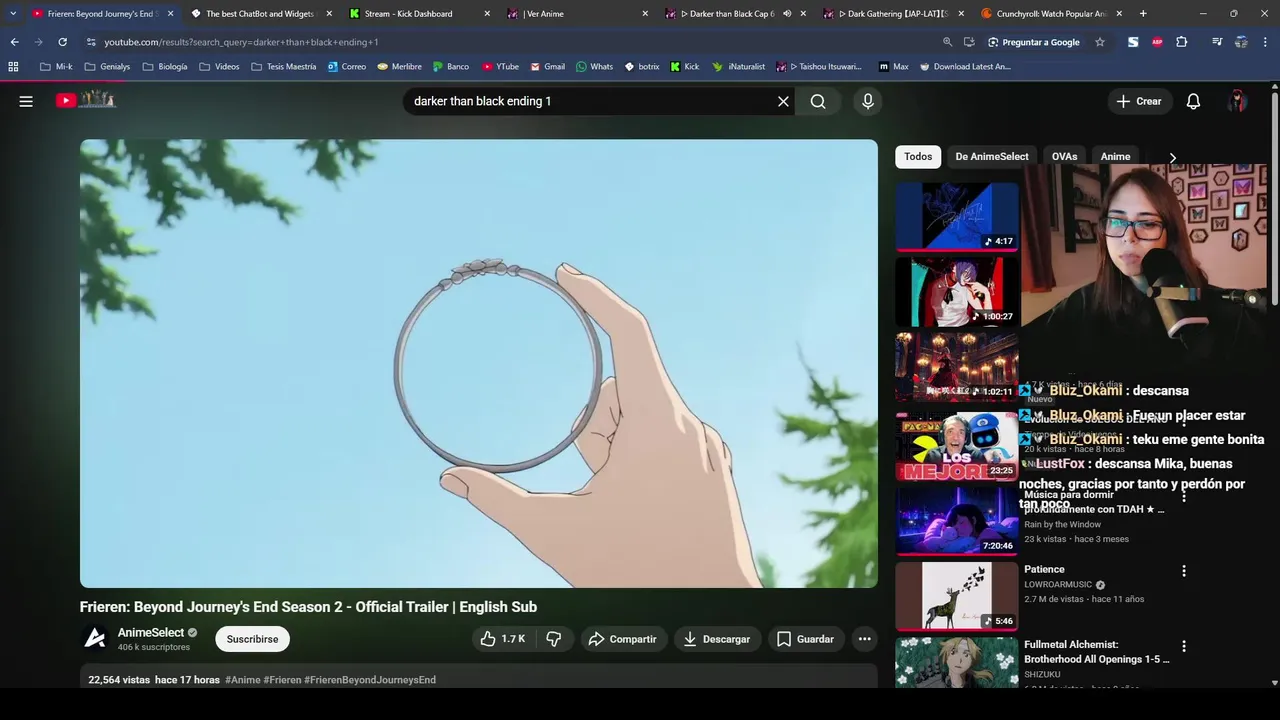Image resolution: width=1280 pixels, height=720 pixels.
Task: Subscribe with the Suscribirse button
Action: point(252,639)
